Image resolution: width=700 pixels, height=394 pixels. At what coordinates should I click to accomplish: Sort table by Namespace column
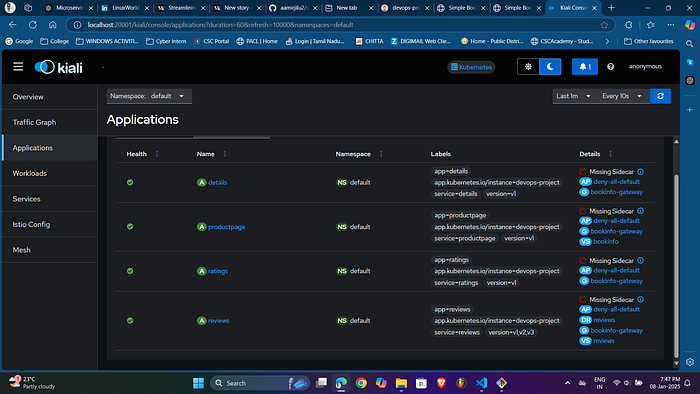click(x=359, y=153)
